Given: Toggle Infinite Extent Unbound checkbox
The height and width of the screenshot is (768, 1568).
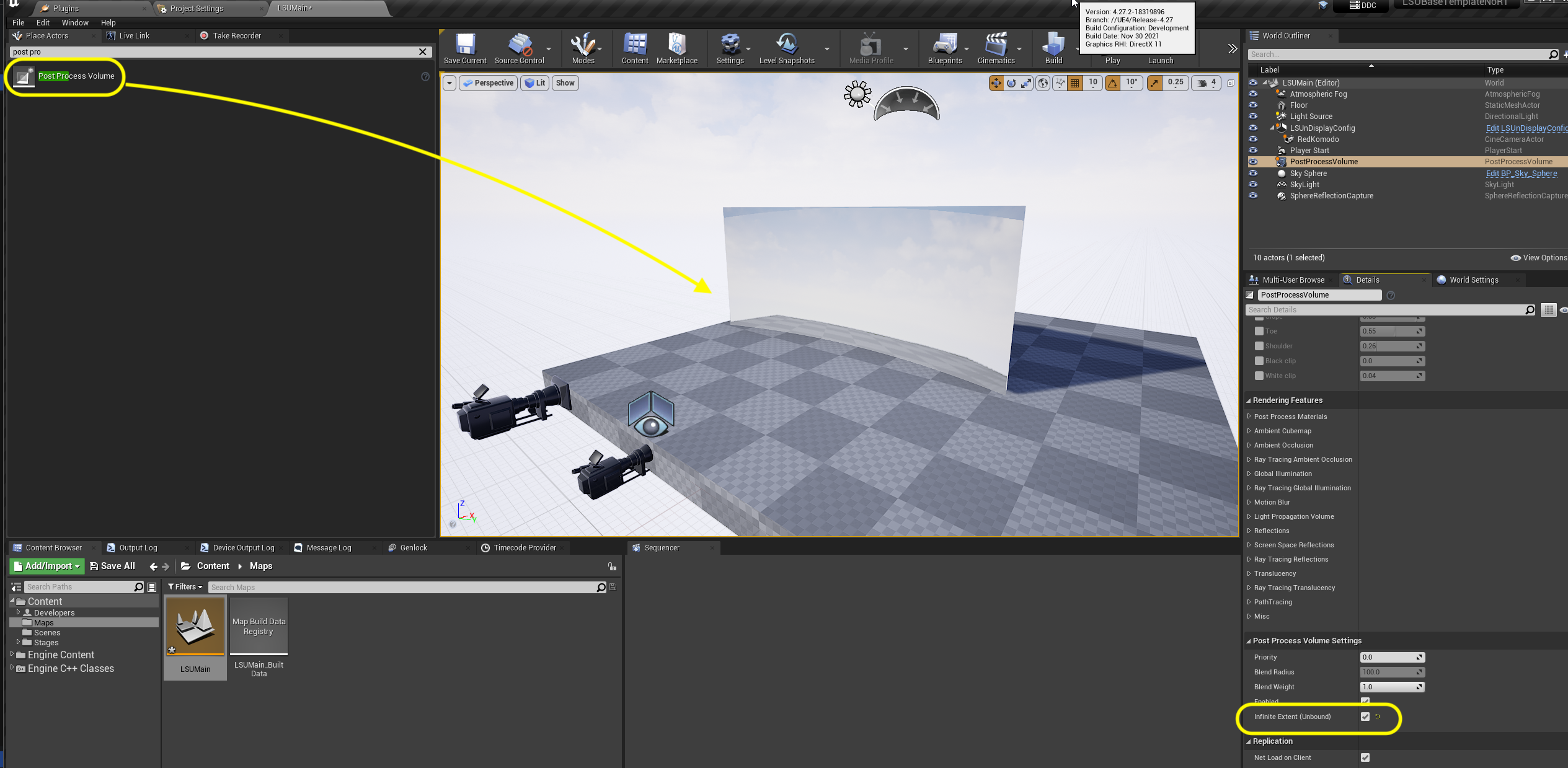Looking at the screenshot, I should (1366, 716).
